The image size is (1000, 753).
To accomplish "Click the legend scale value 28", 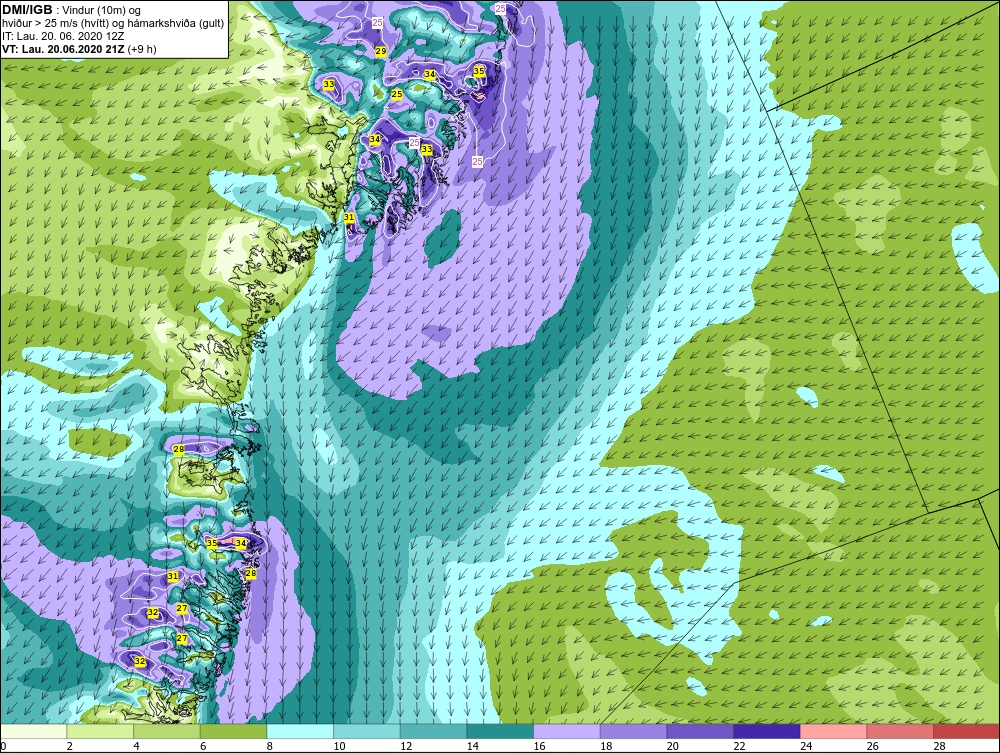I will coord(939,746).
